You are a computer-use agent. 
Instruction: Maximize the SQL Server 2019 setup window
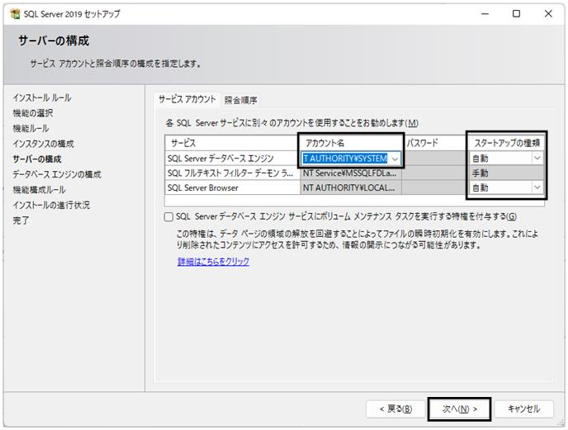tap(516, 14)
